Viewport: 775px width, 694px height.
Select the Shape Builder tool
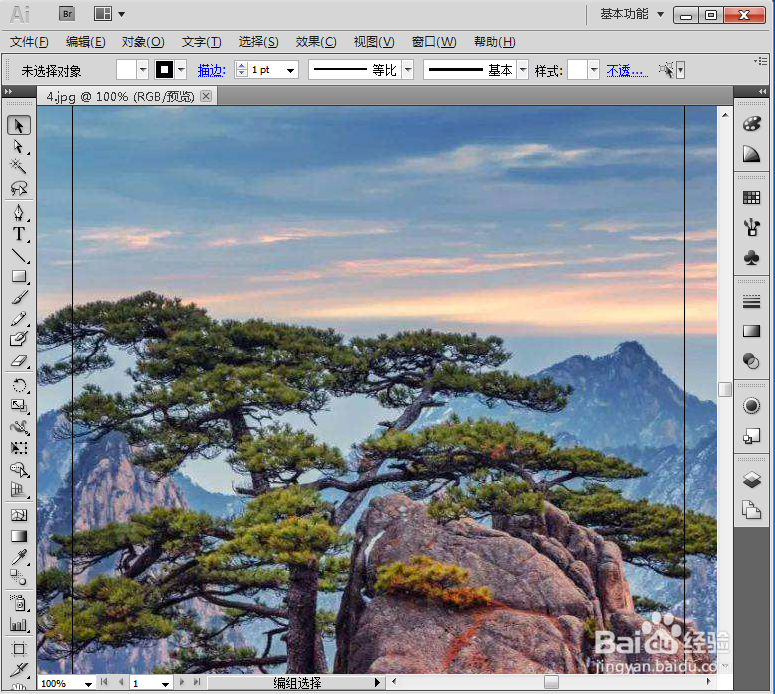(x=19, y=469)
